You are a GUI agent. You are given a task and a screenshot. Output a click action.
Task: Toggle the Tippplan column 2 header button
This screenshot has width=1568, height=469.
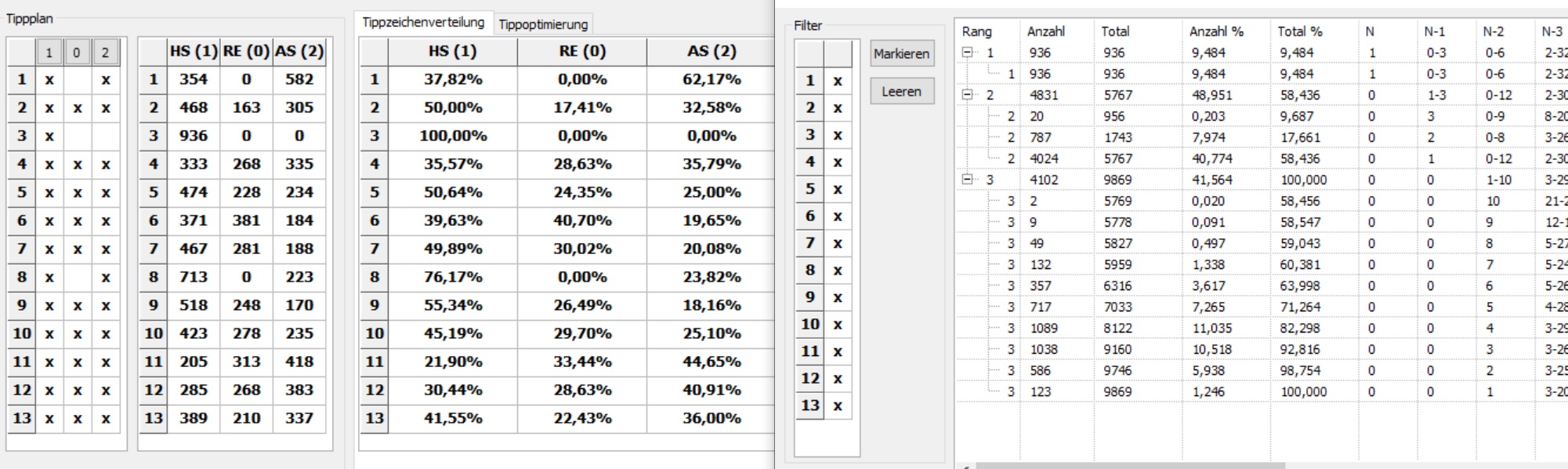[105, 53]
